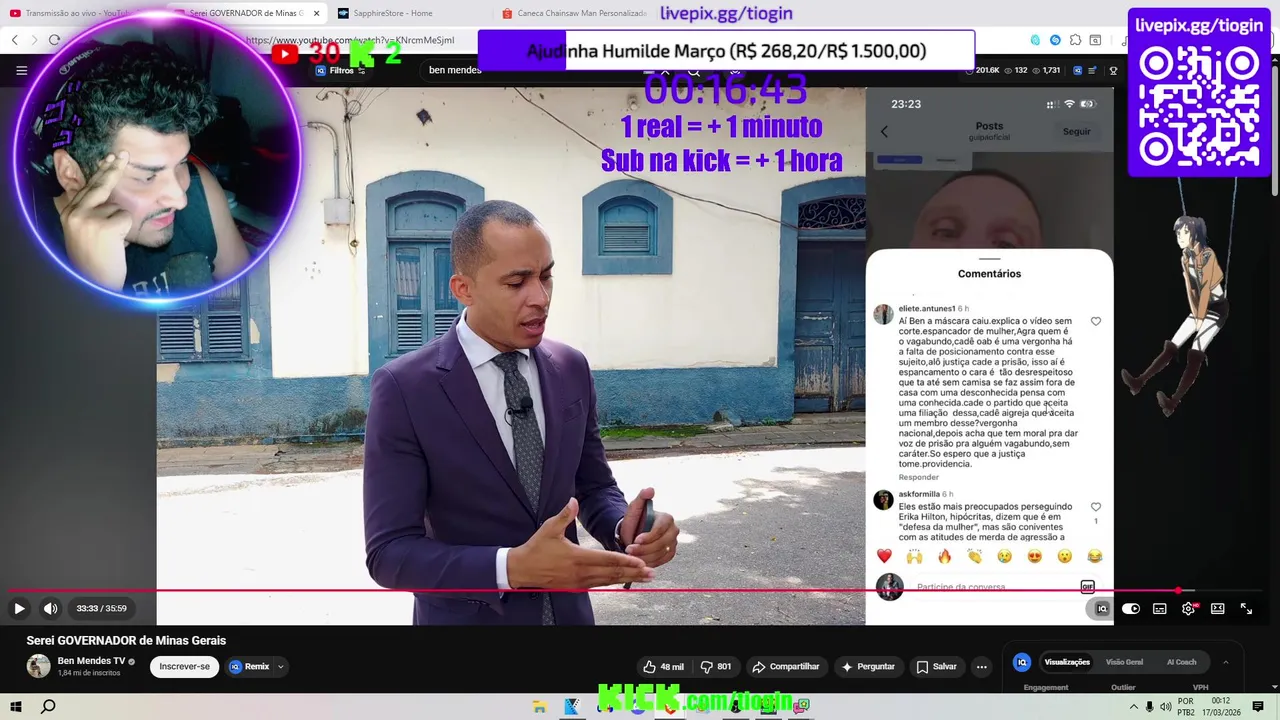Image resolution: width=1280 pixels, height=720 pixels.
Task: Open browser extensions puzzle icon
Action: pos(1075,40)
